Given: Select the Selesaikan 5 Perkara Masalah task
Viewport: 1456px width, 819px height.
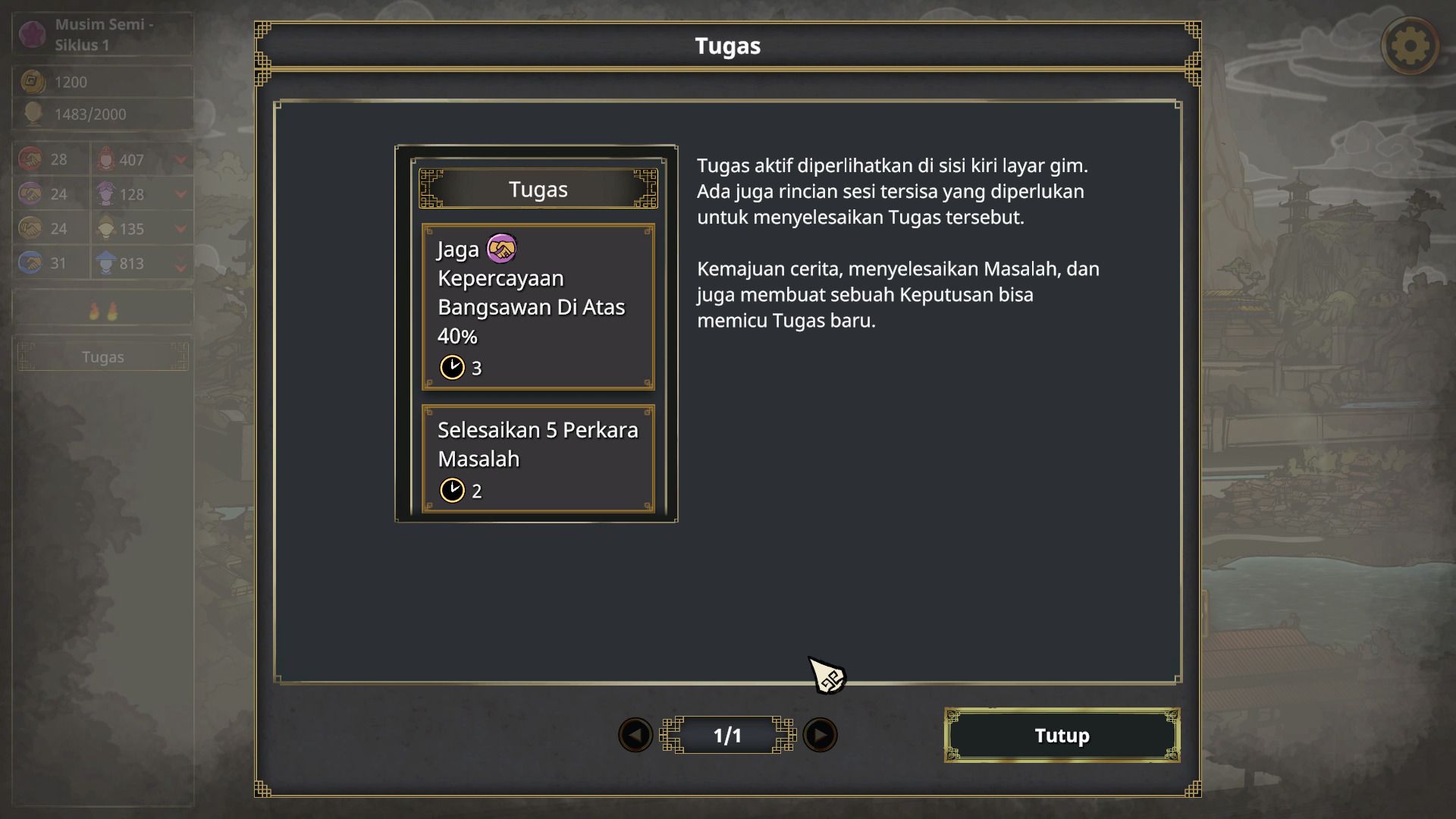Looking at the screenshot, I should pyautogui.click(x=538, y=458).
